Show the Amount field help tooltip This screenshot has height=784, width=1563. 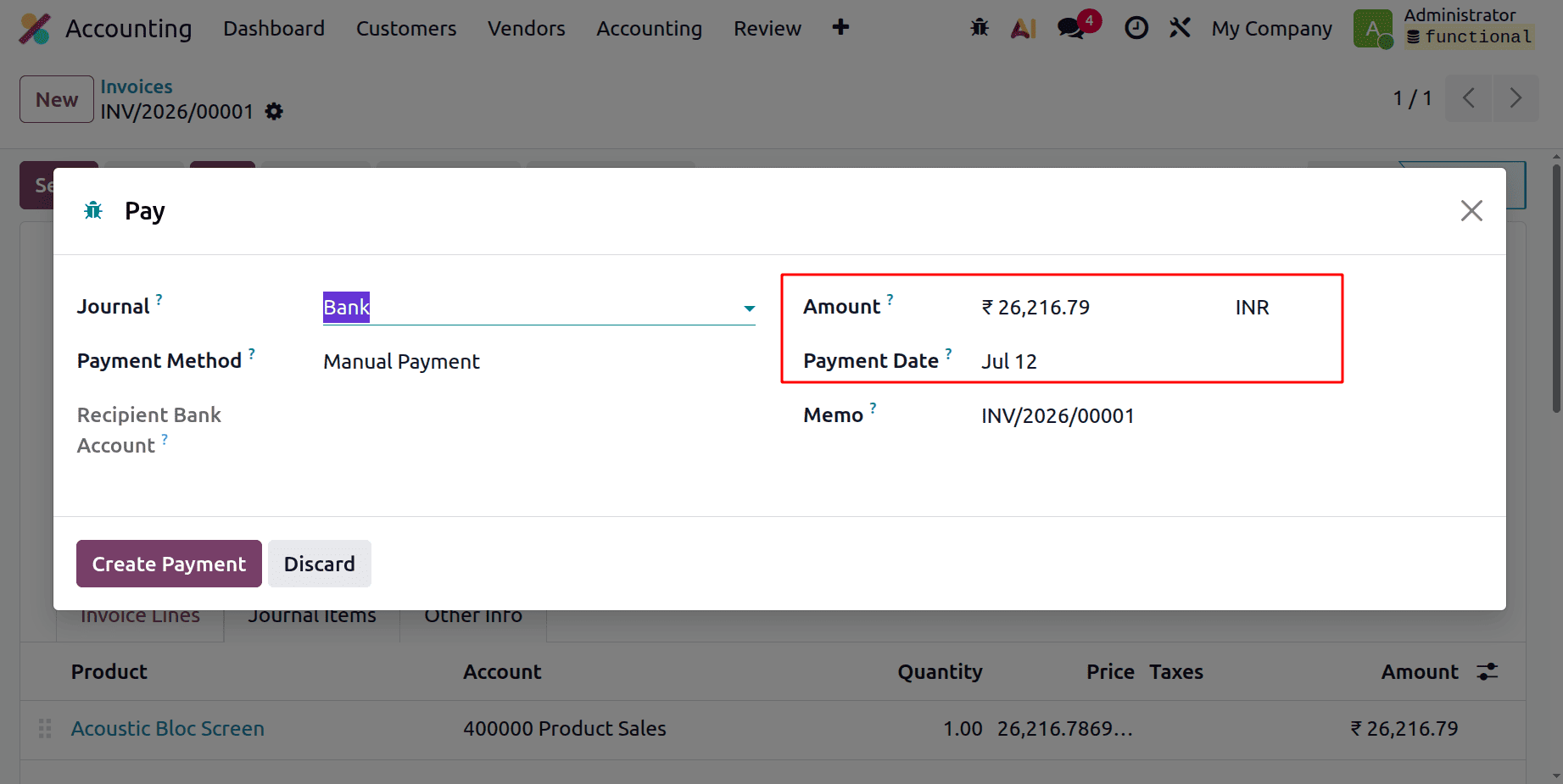click(890, 299)
